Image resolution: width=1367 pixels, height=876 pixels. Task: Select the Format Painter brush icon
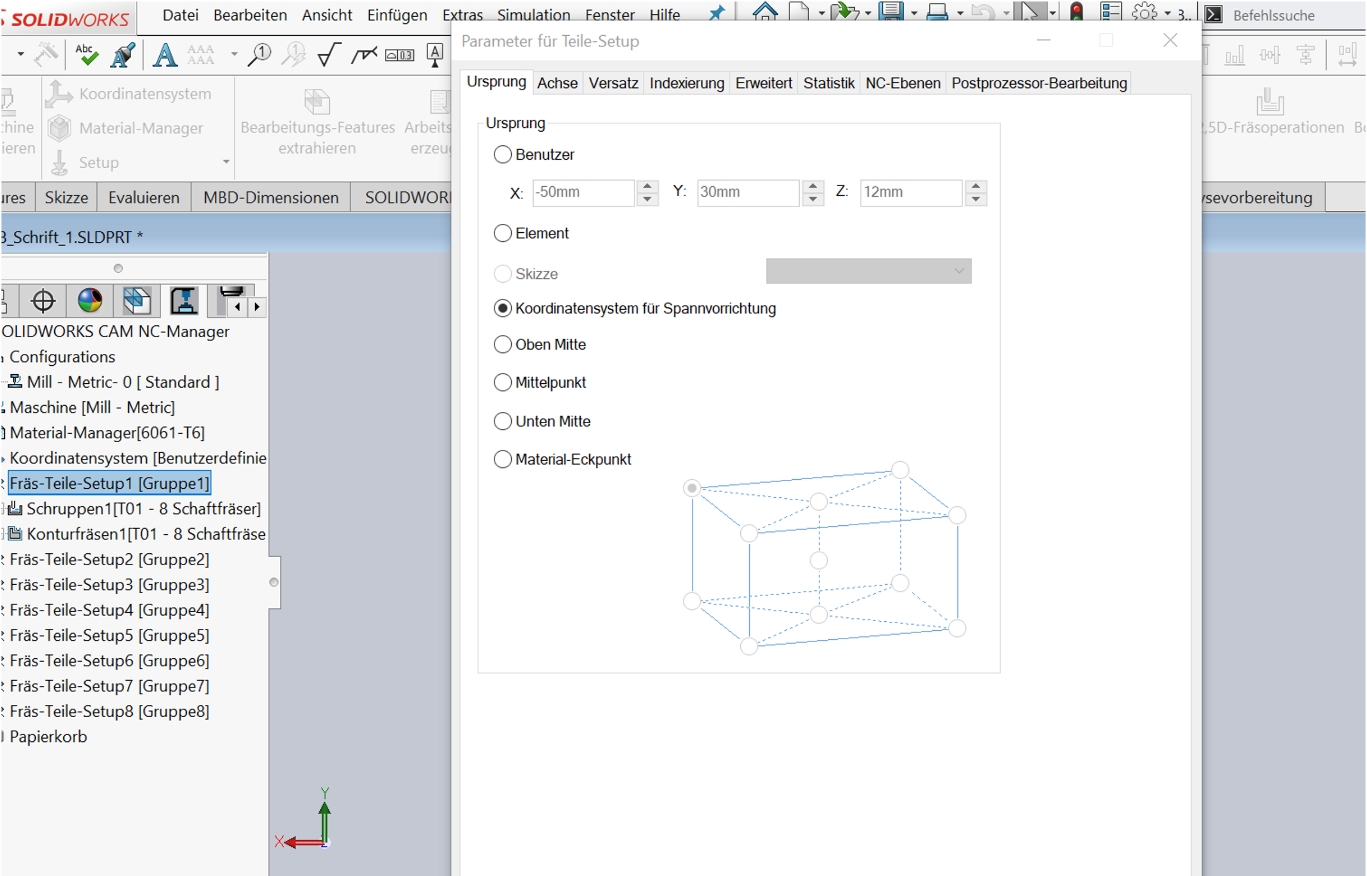click(x=123, y=55)
